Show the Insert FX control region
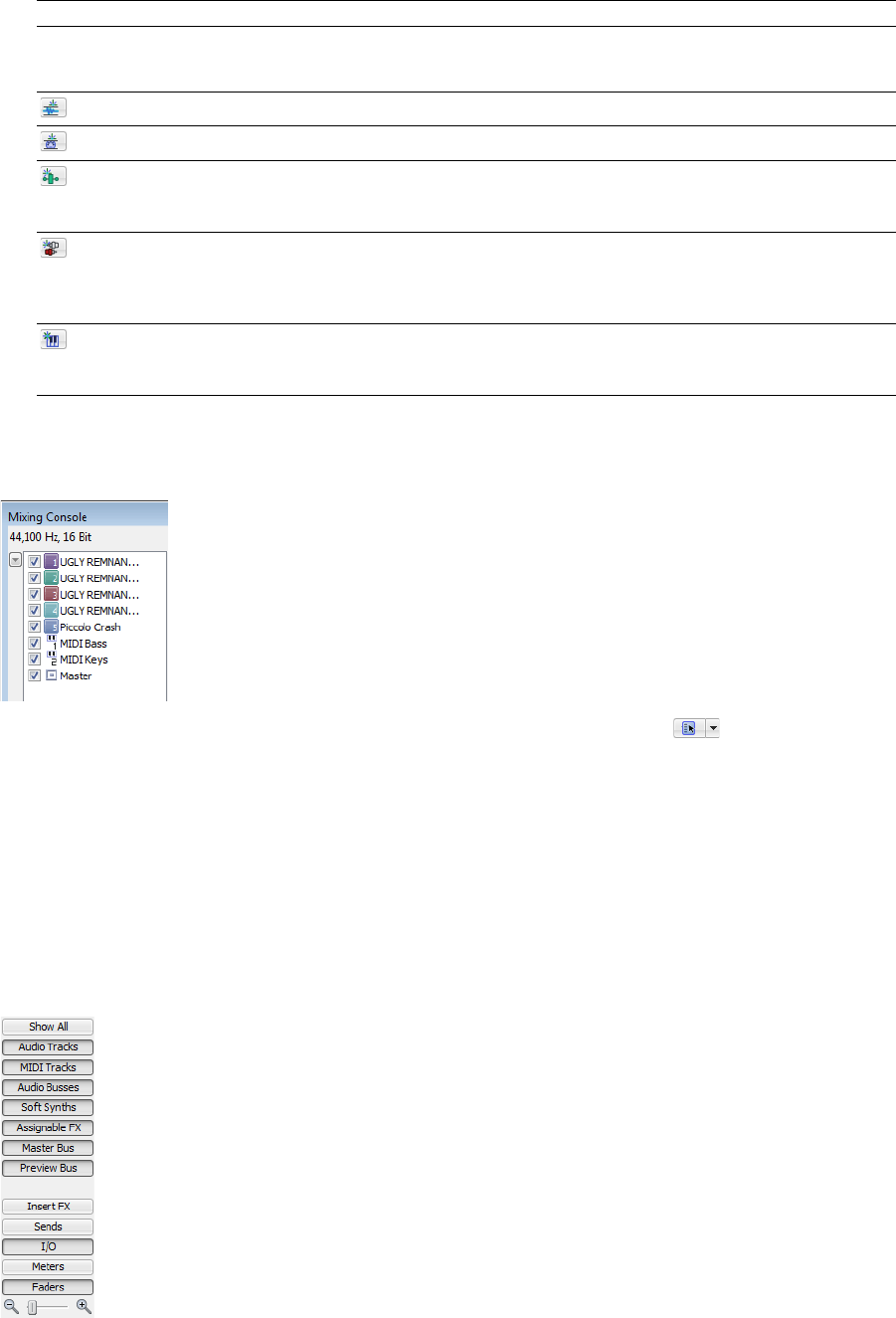 click(48, 1207)
